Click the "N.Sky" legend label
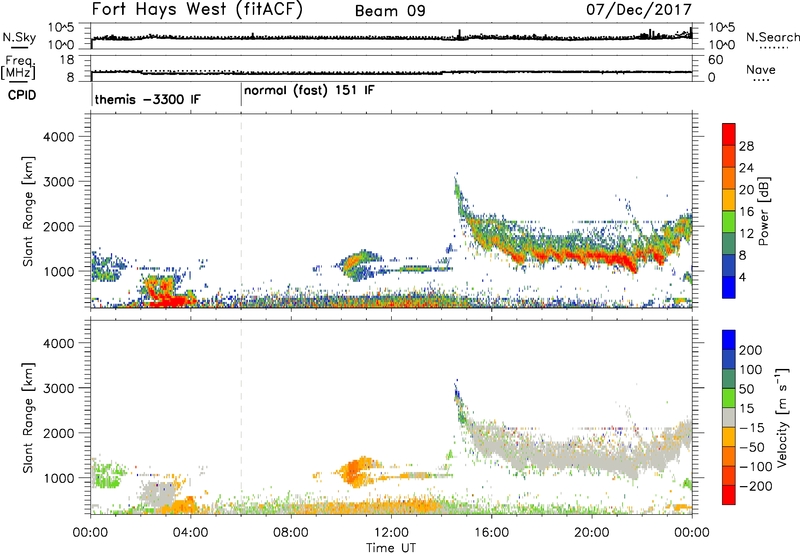800x554 pixels. coord(19,37)
